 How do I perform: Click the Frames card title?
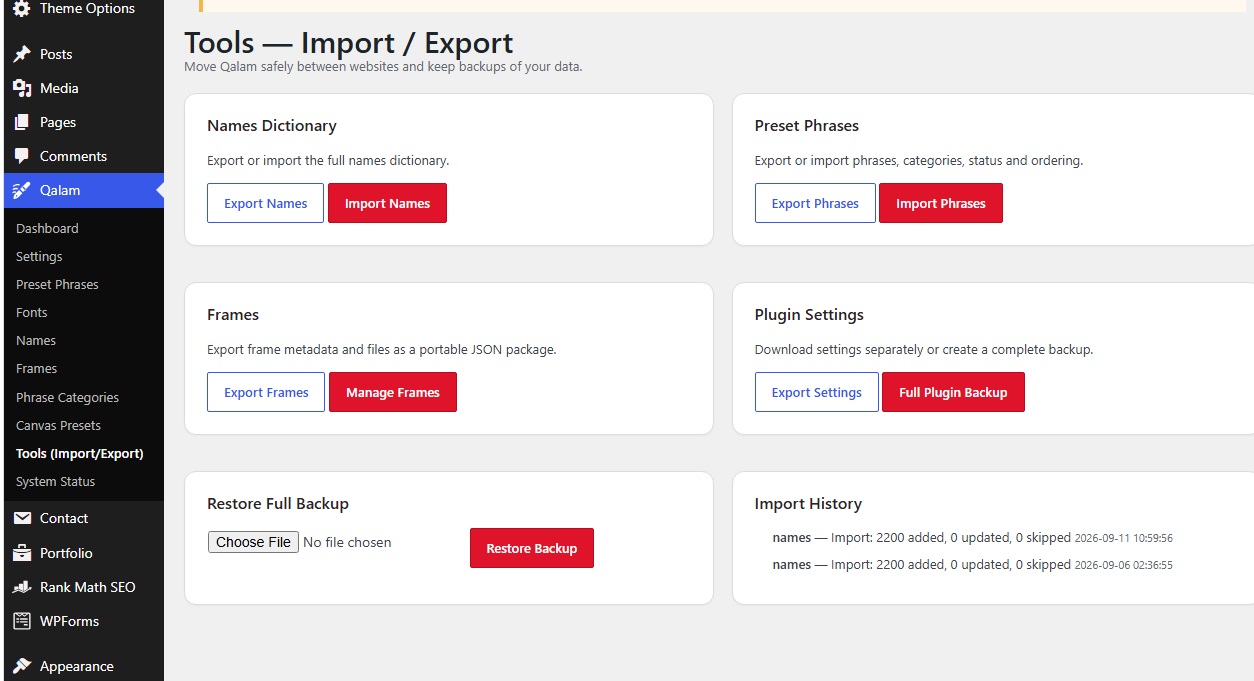(233, 315)
